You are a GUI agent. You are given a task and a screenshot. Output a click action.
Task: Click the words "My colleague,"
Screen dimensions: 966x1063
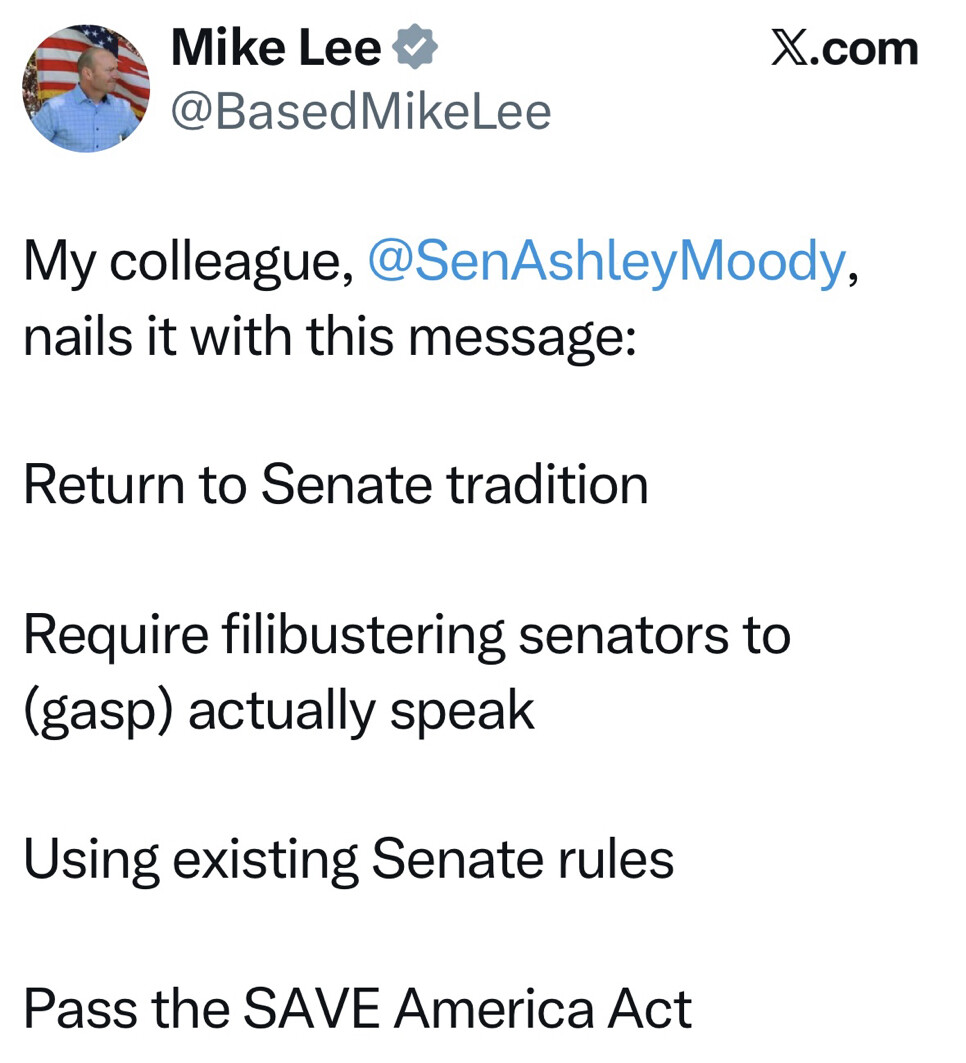[x=188, y=262]
